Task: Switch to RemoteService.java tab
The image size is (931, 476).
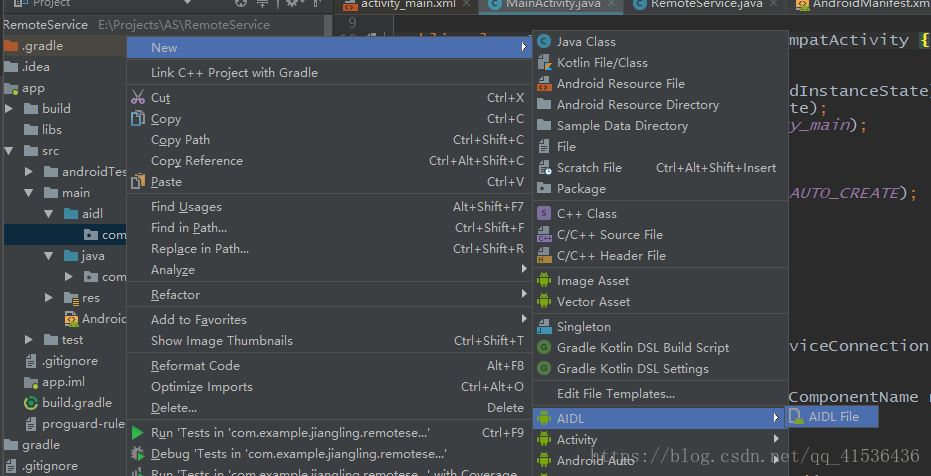Action: point(707,5)
